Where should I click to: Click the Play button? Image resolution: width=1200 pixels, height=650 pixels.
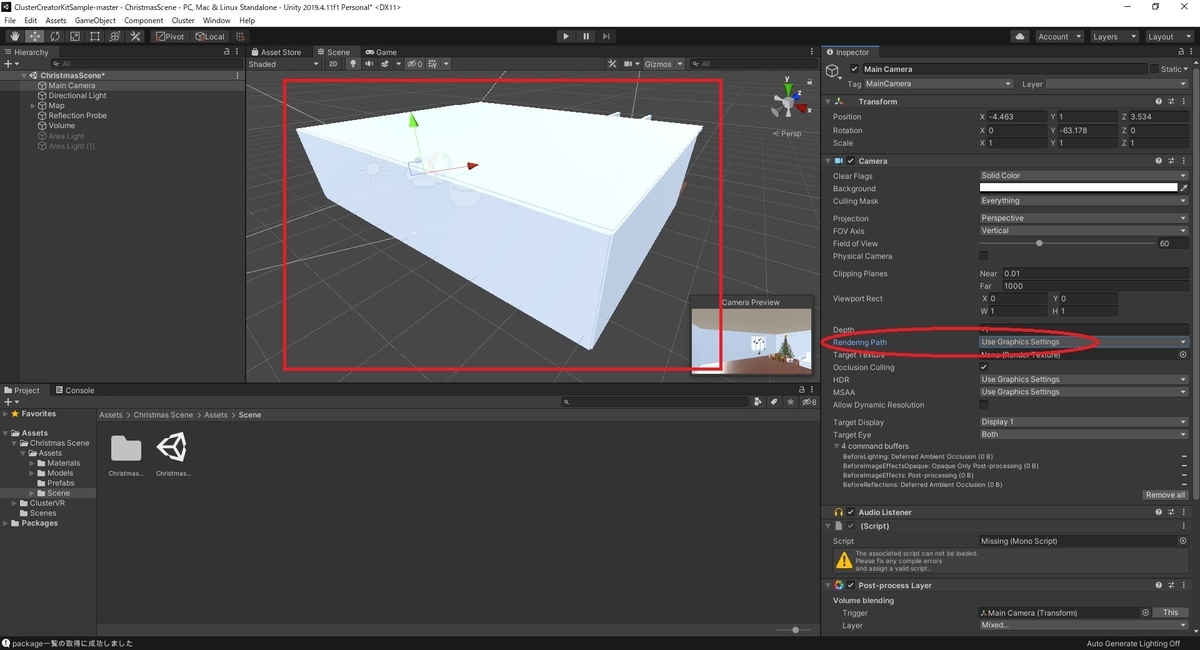(565, 36)
